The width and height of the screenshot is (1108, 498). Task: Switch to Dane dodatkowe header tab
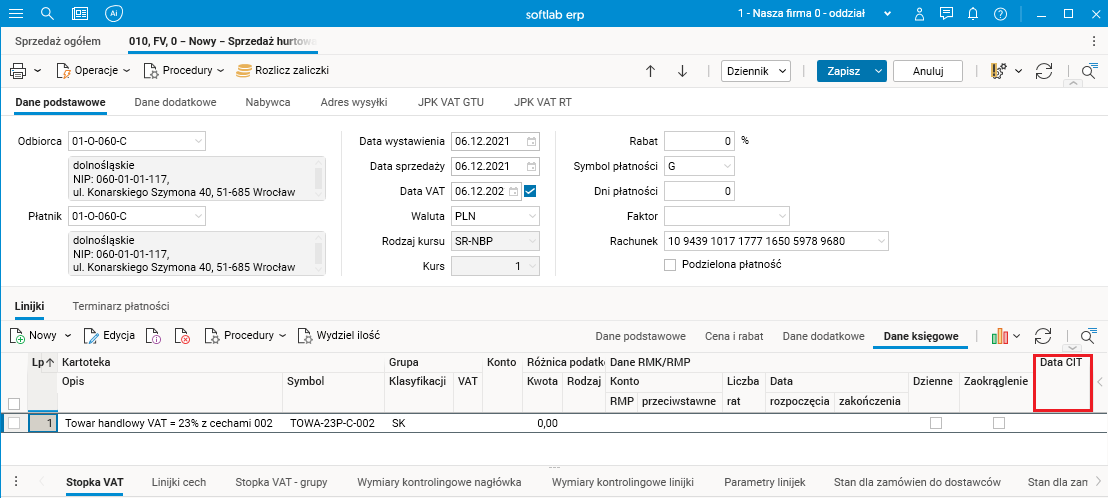175,102
